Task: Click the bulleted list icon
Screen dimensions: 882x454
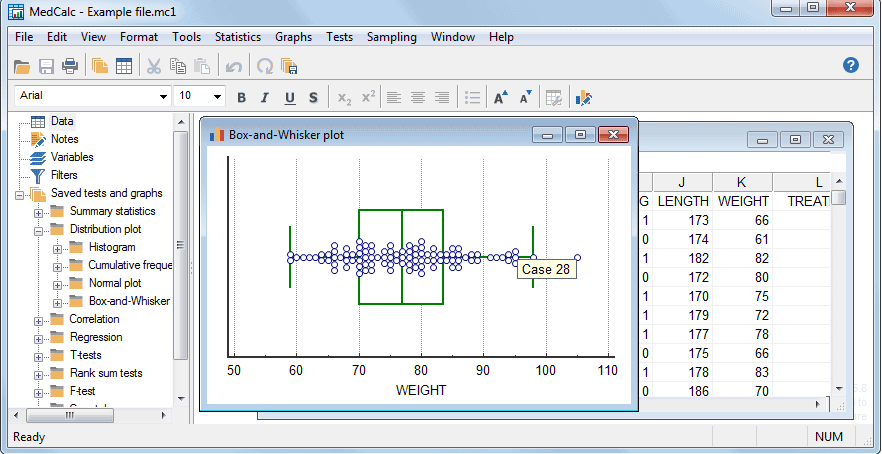Action: (472, 98)
